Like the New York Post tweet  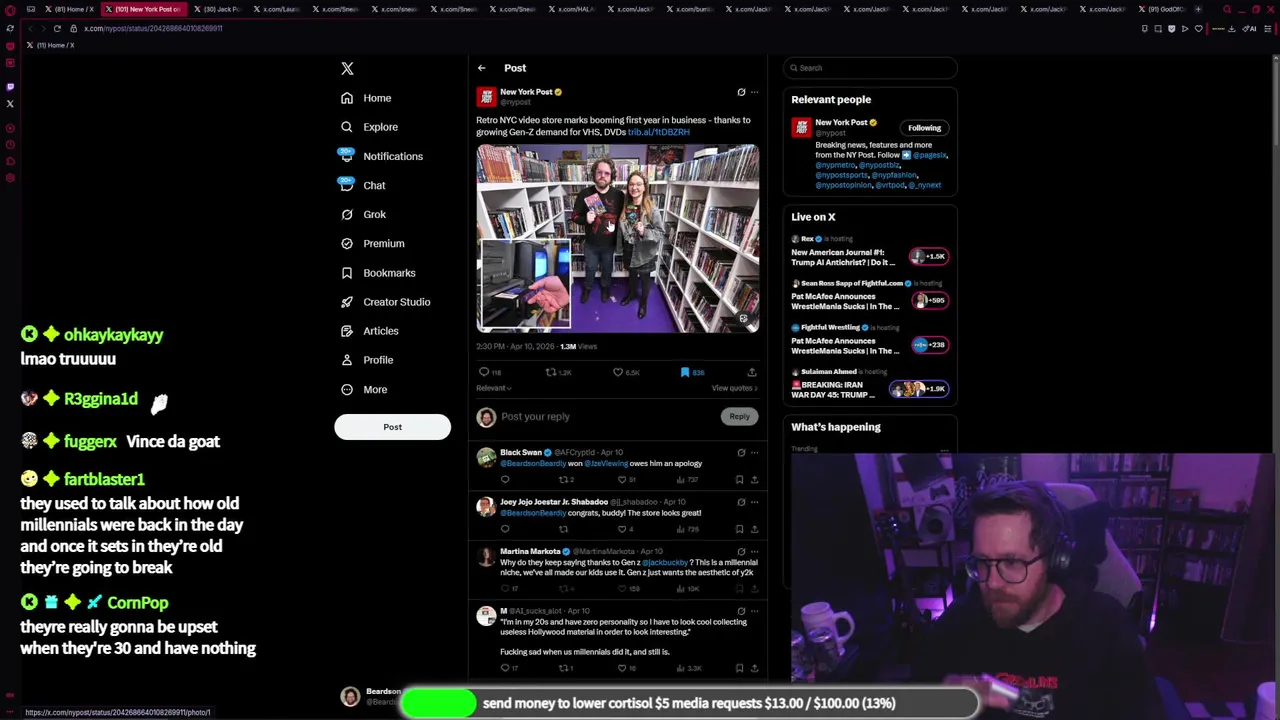(618, 372)
